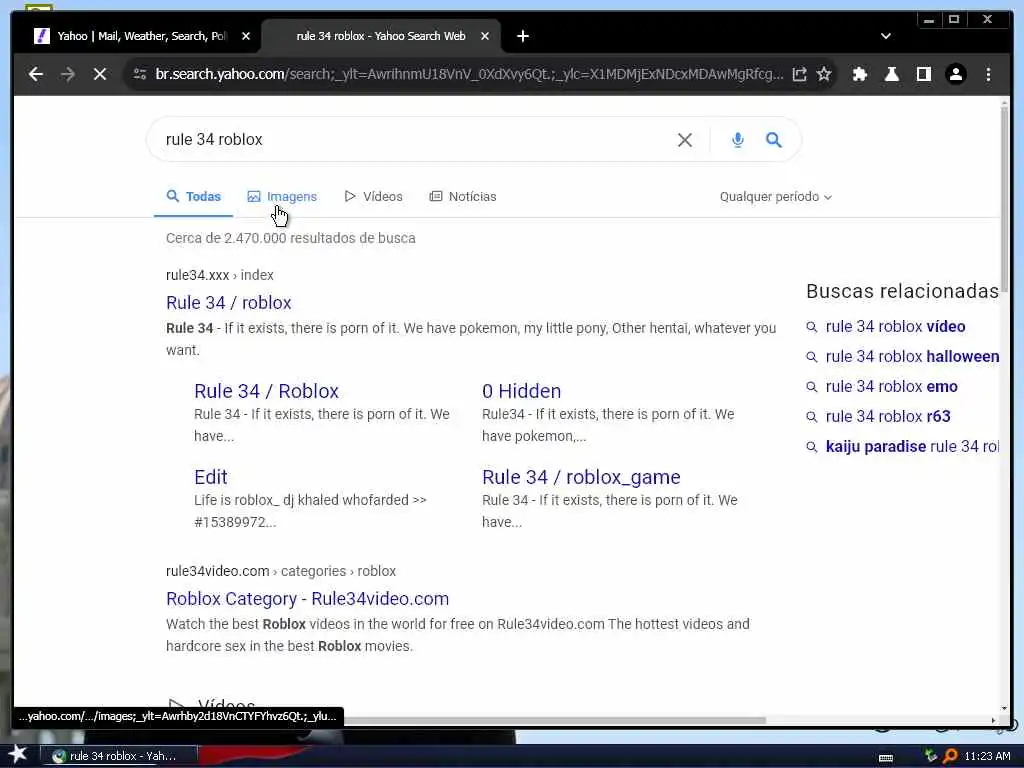The height and width of the screenshot is (768, 1024).
Task: Open the Edit sublink
Action: pyautogui.click(x=210, y=477)
